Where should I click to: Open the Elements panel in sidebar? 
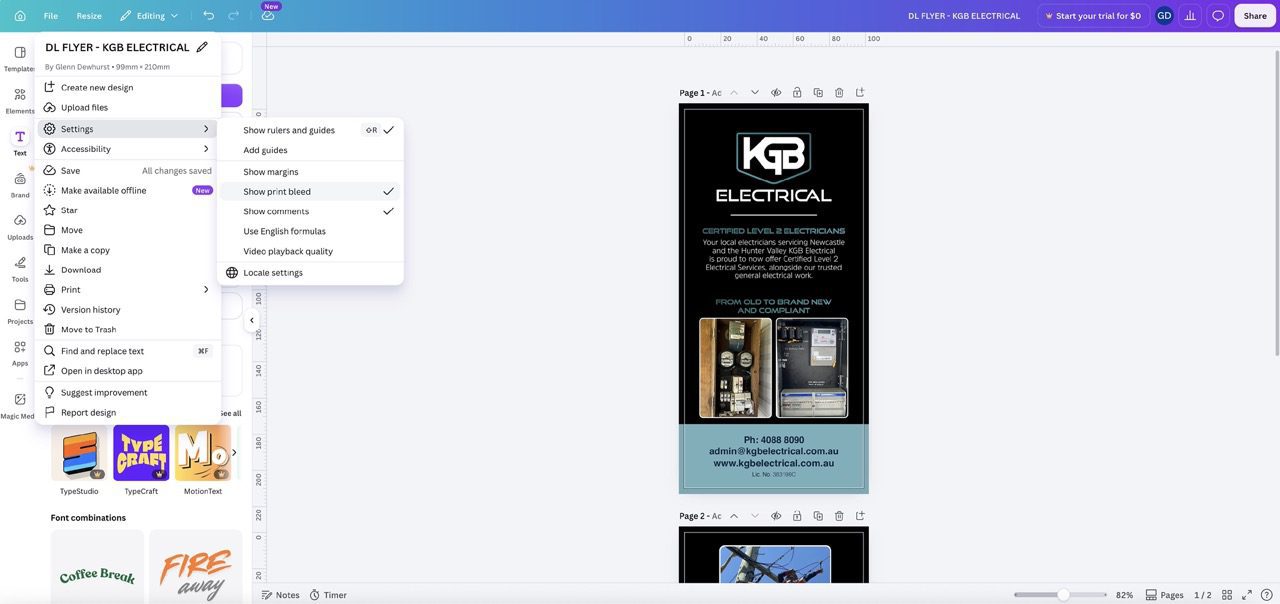(20, 100)
